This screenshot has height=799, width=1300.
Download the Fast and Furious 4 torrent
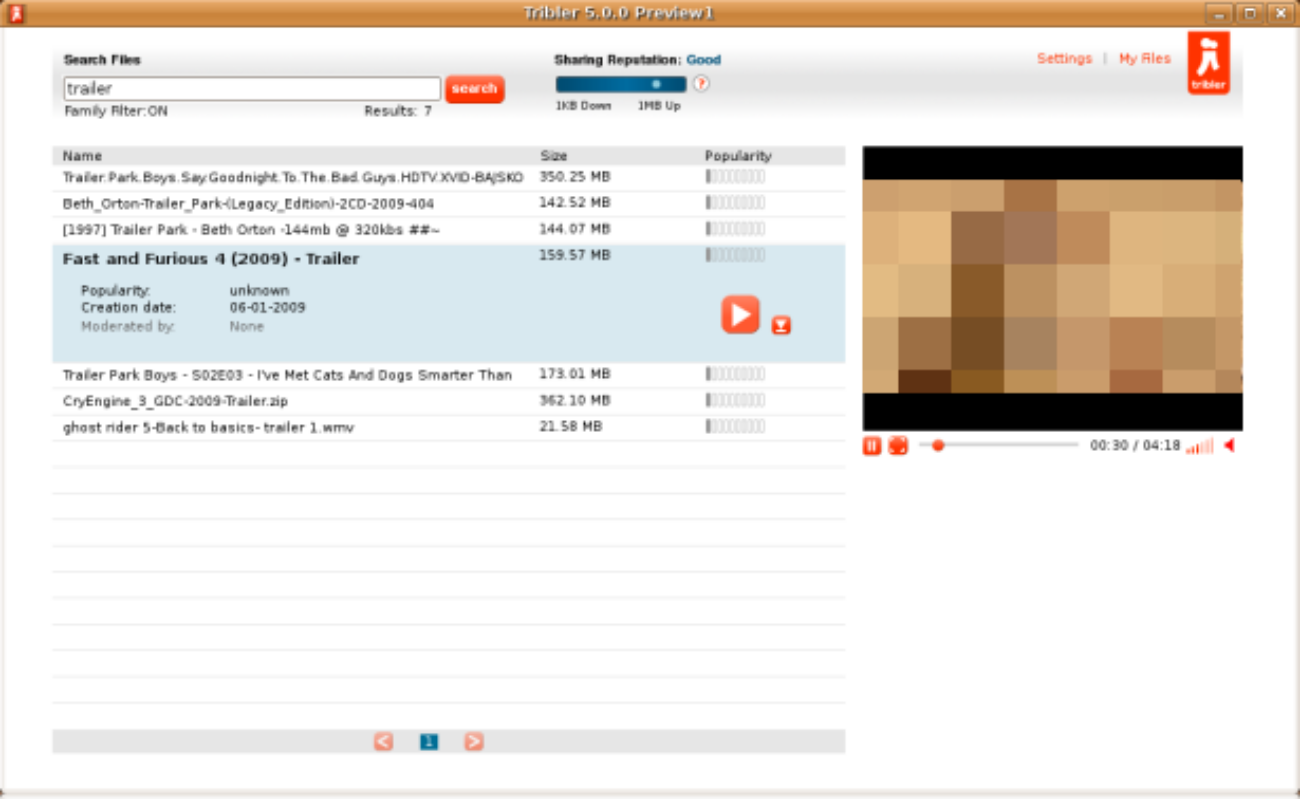[781, 325]
